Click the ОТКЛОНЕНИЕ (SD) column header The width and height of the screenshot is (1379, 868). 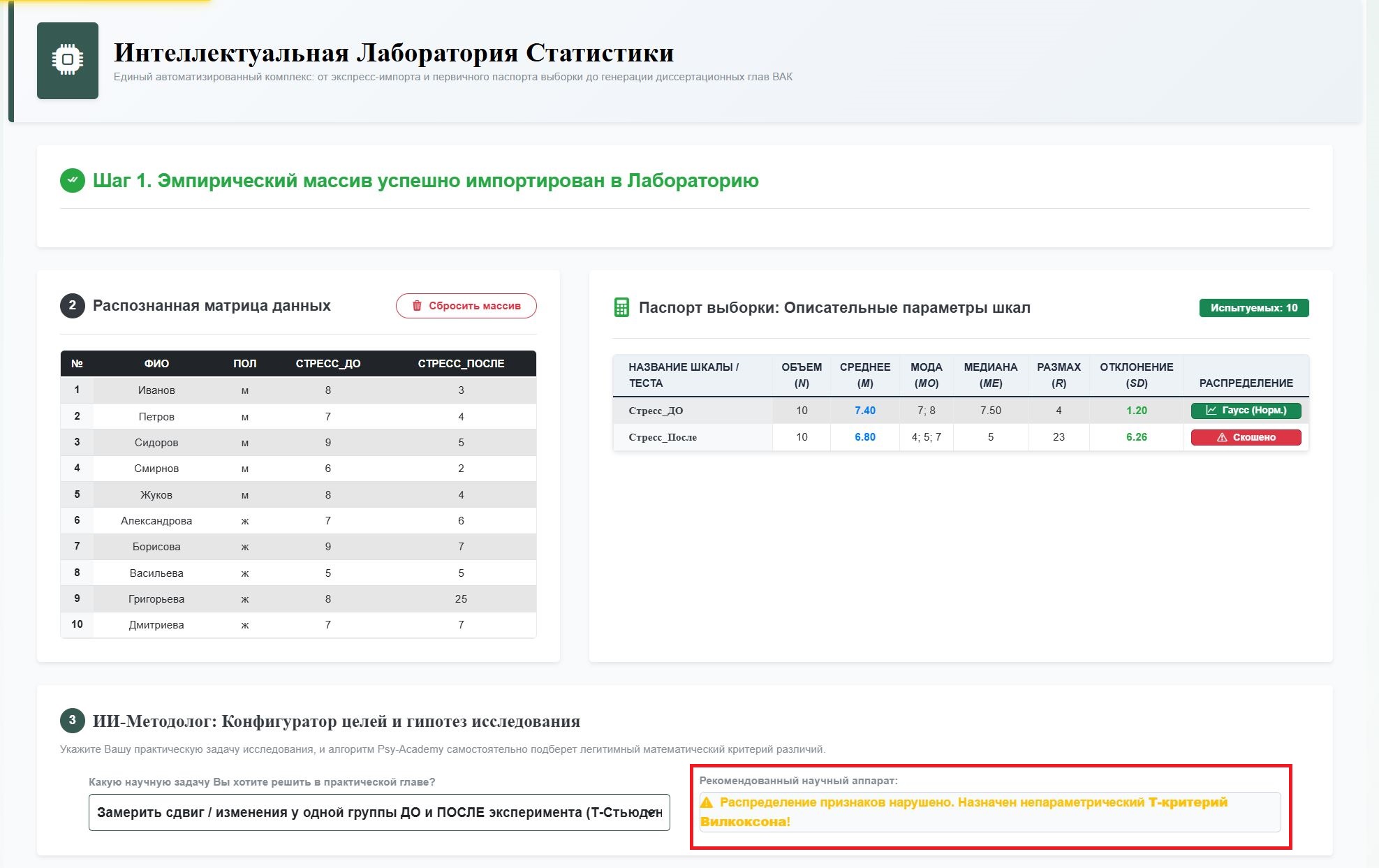point(1137,375)
